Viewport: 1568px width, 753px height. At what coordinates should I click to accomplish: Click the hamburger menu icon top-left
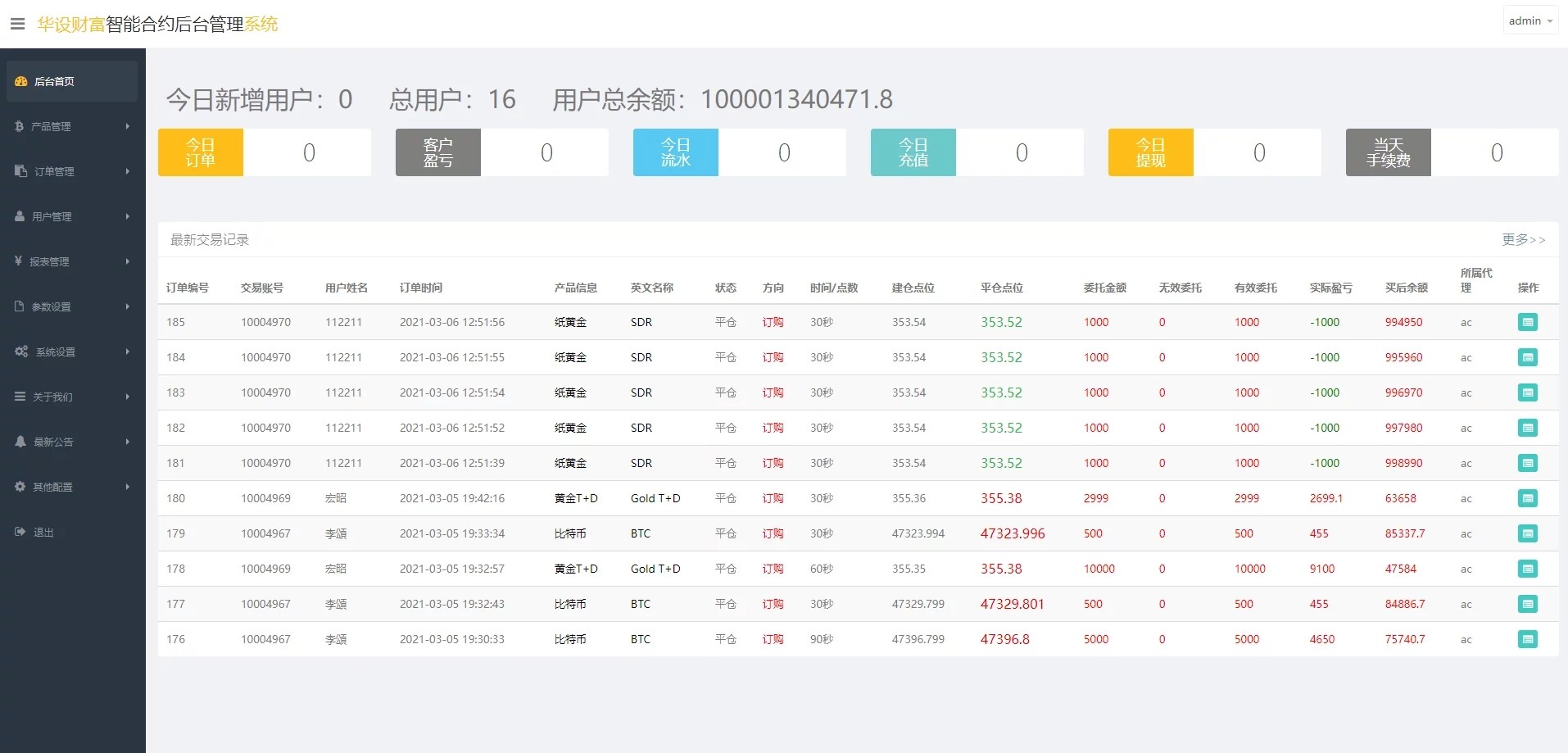click(x=17, y=23)
